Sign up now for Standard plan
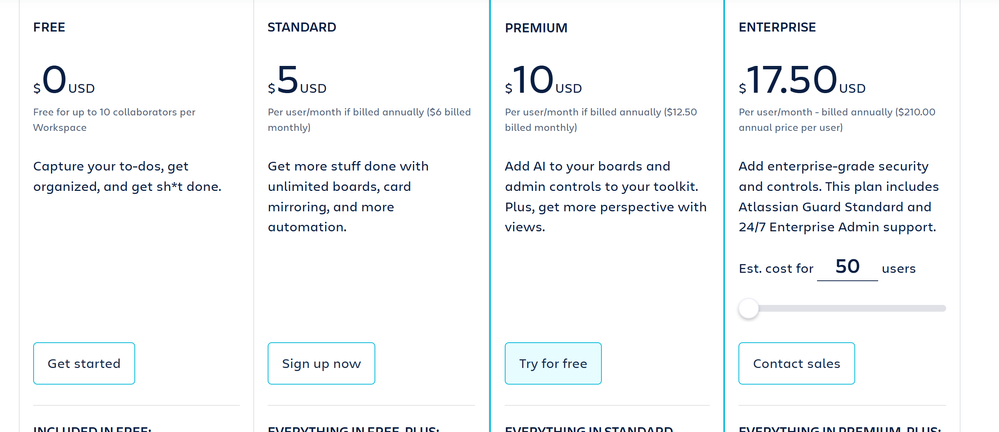Image resolution: width=999 pixels, height=432 pixels. [321, 363]
